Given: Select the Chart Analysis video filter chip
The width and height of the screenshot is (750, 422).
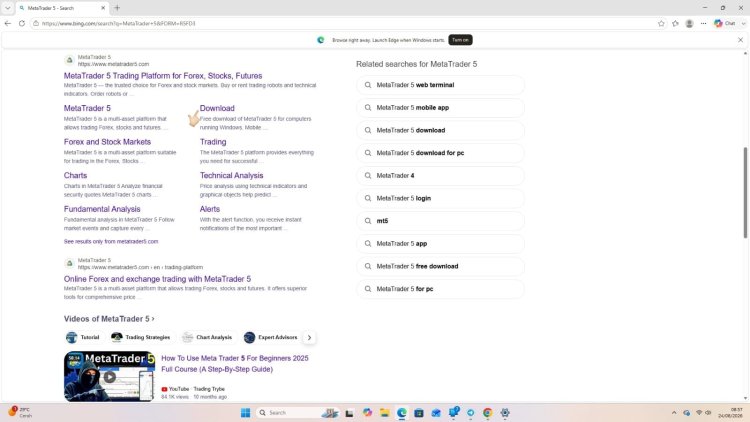Looking at the screenshot, I should point(207,337).
